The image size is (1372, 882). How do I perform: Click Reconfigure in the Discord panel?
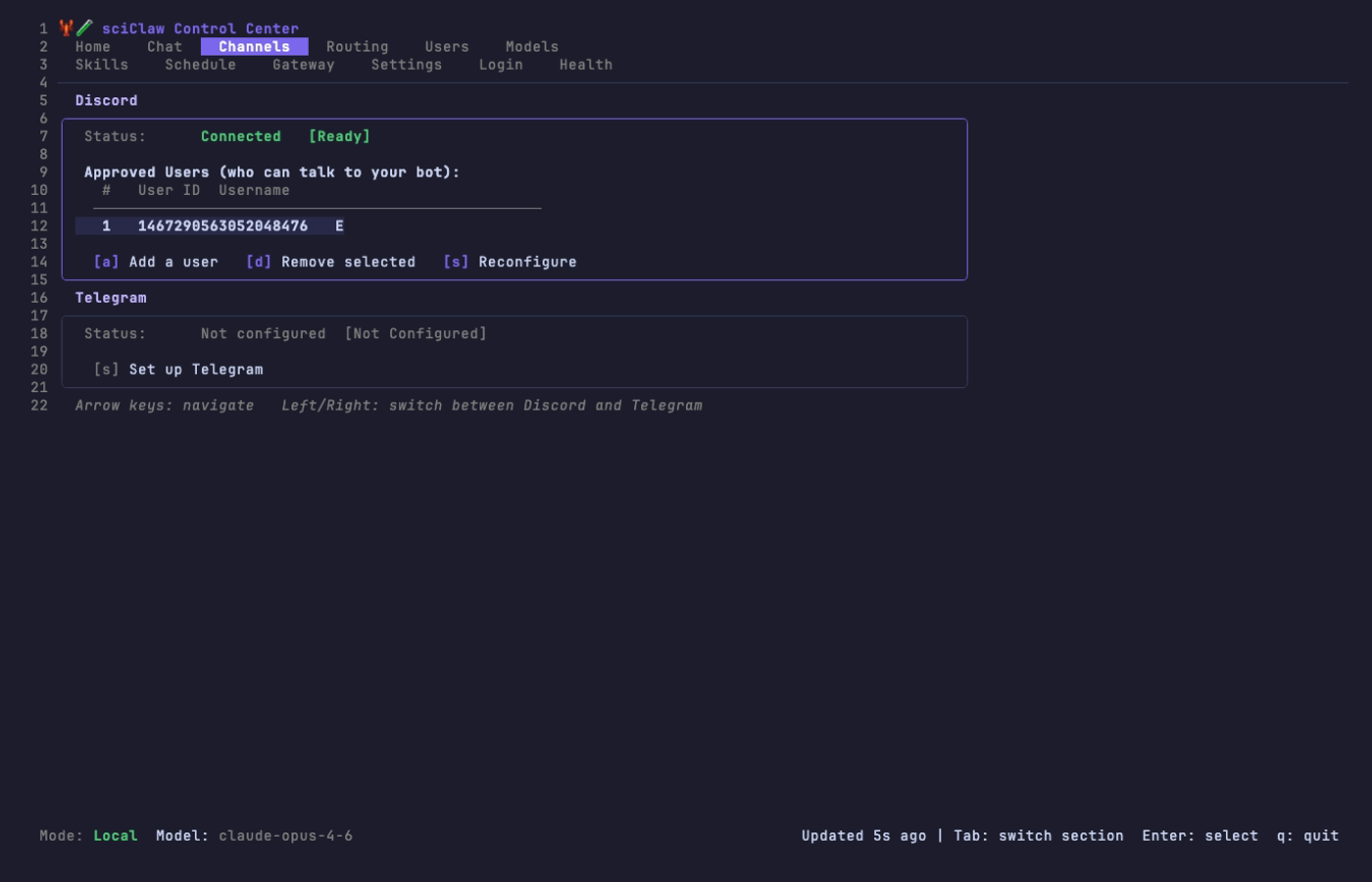(510, 262)
